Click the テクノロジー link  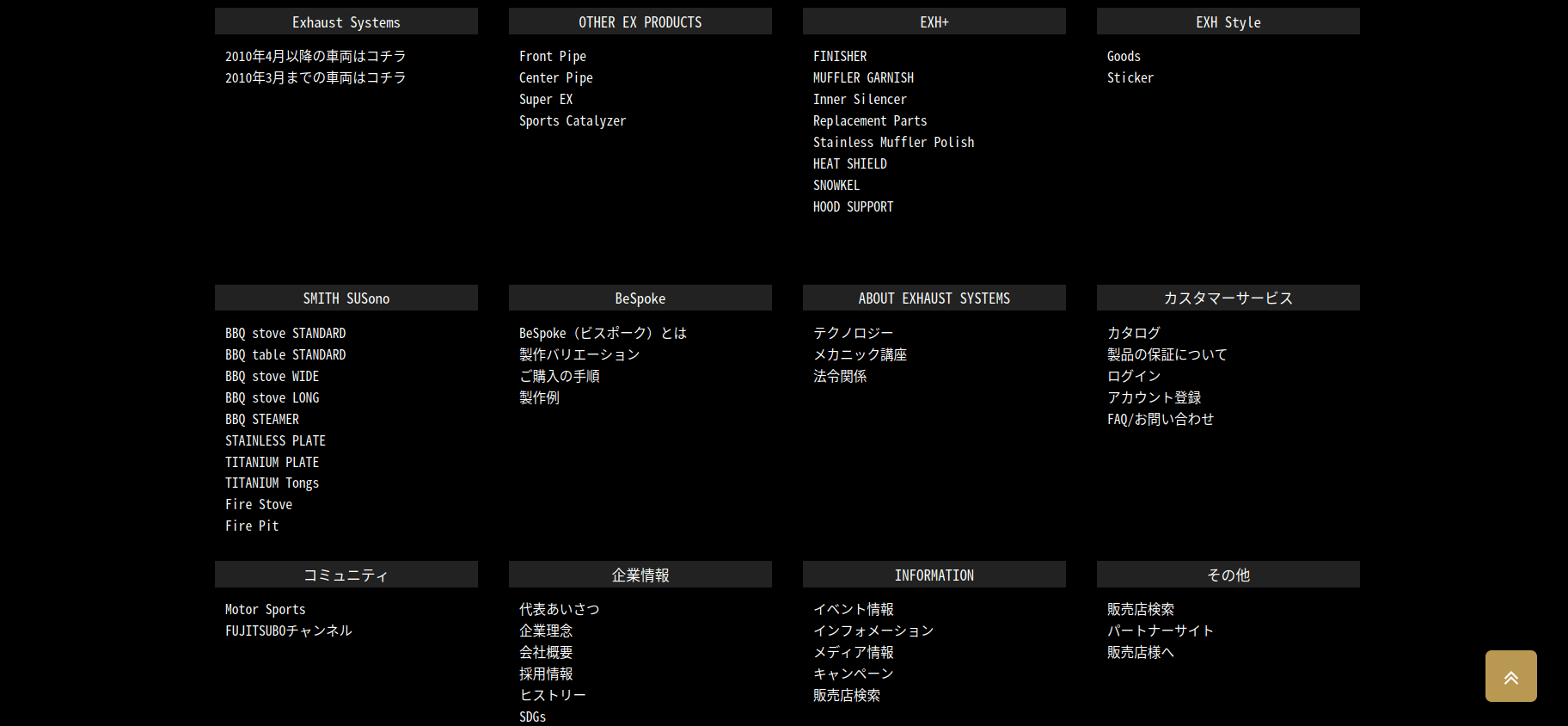click(x=853, y=334)
